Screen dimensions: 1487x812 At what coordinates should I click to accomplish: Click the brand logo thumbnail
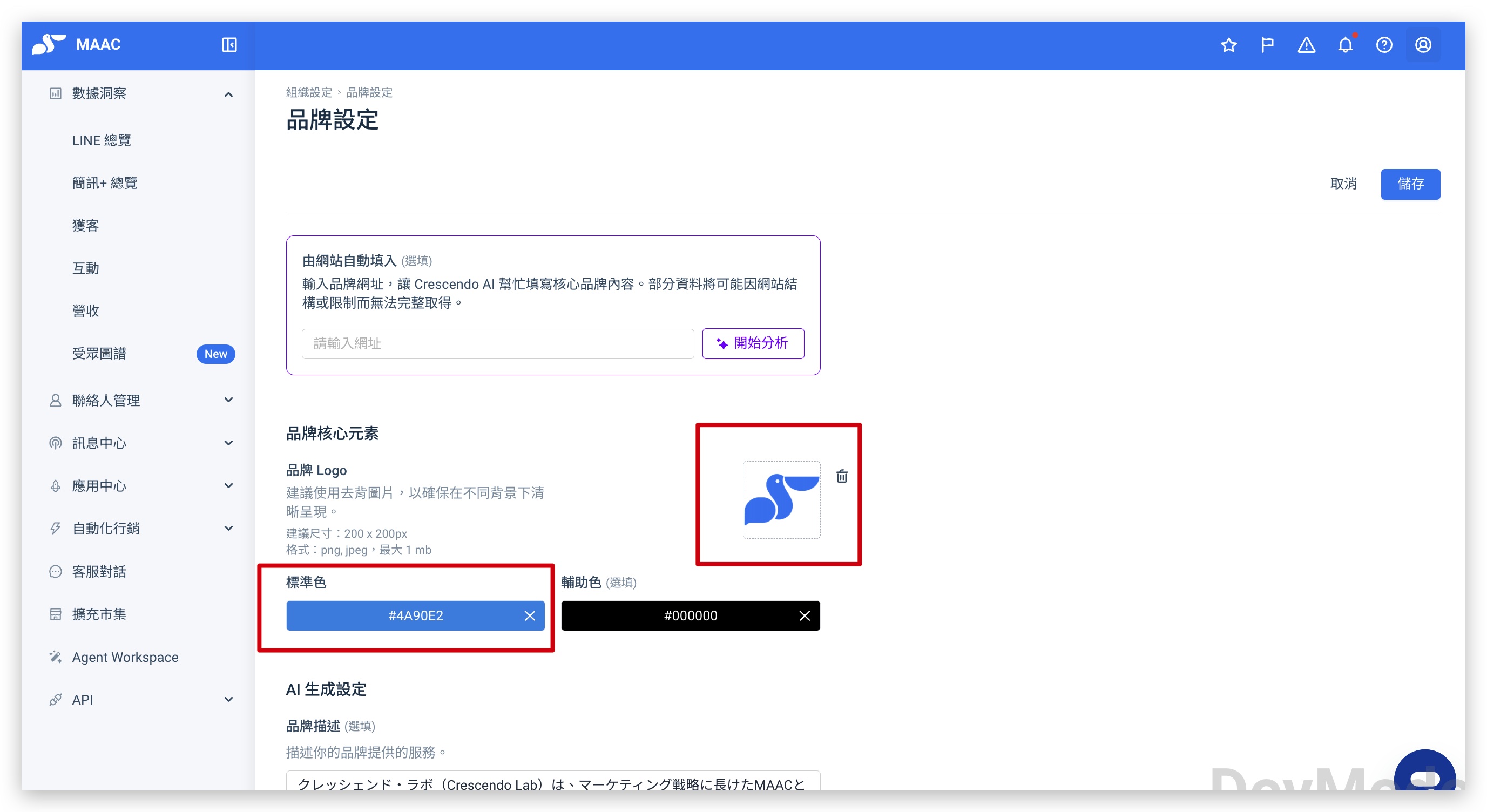pos(781,500)
